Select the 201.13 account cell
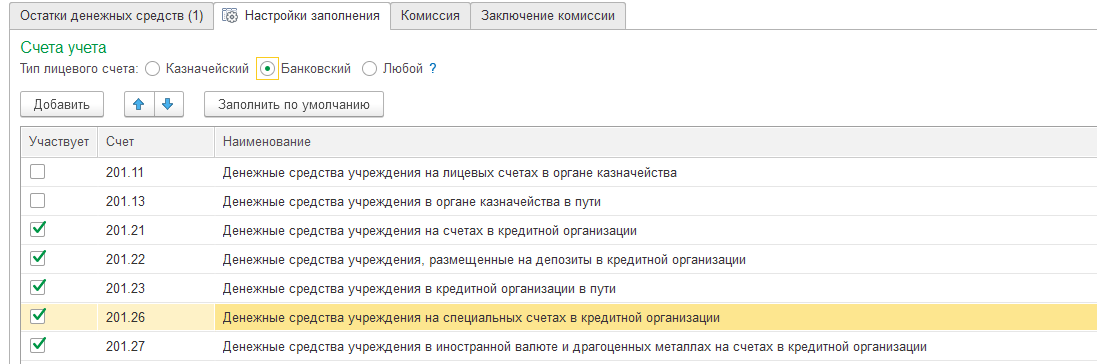The height and width of the screenshot is (364, 1097). (x=156, y=202)
